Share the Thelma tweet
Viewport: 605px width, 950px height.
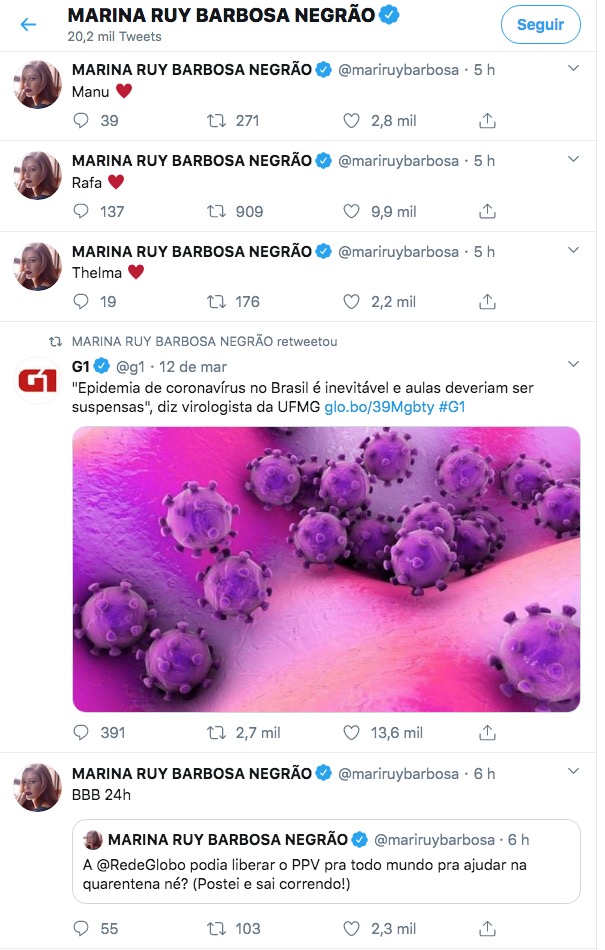coord(487,301)
